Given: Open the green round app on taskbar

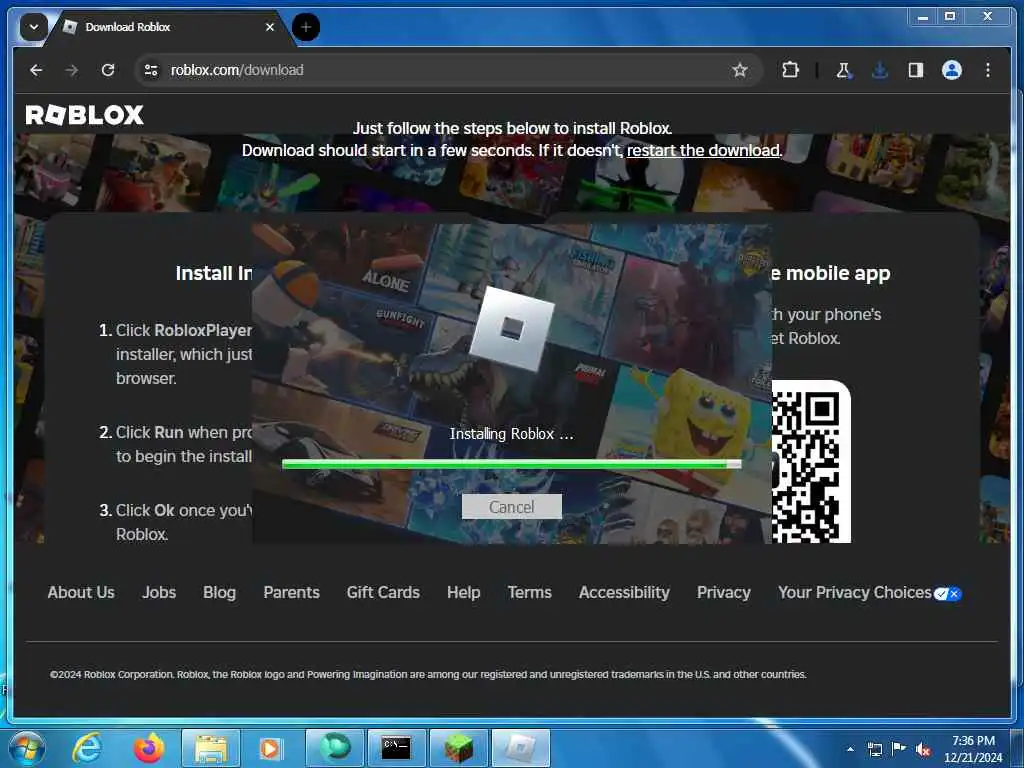Looking at the screenshot, I should click(x=334, y=748).
